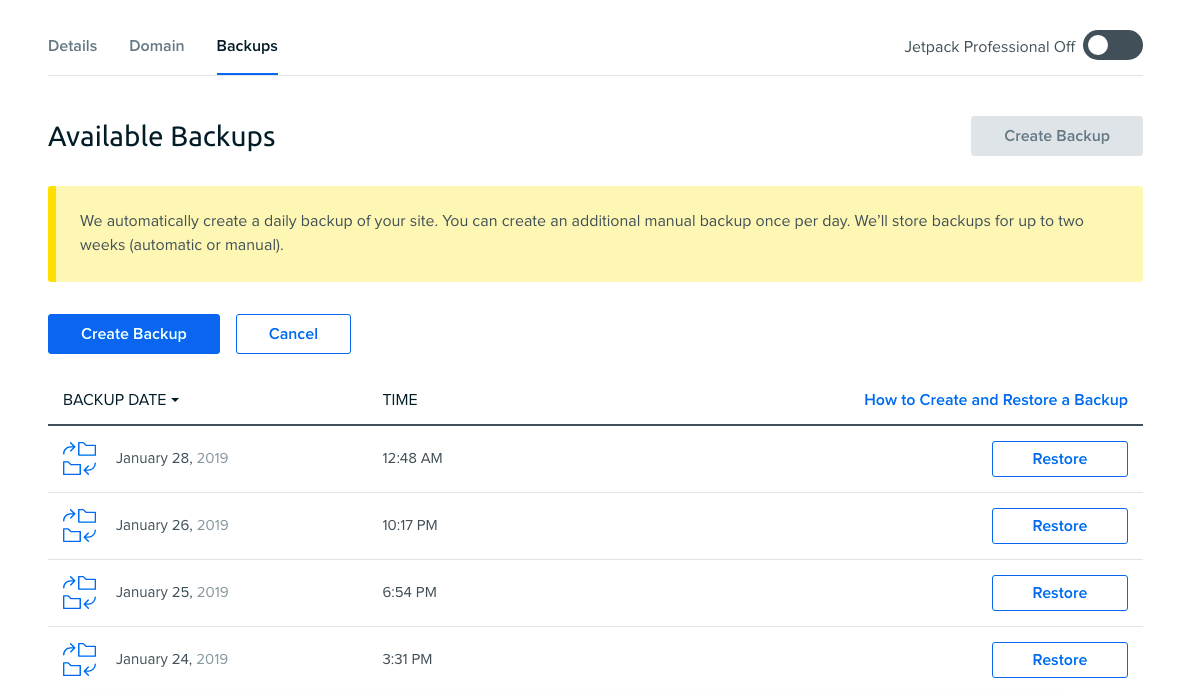1191x691 pixels.
Task: Click the TIME column header
Action: [400, 400]
